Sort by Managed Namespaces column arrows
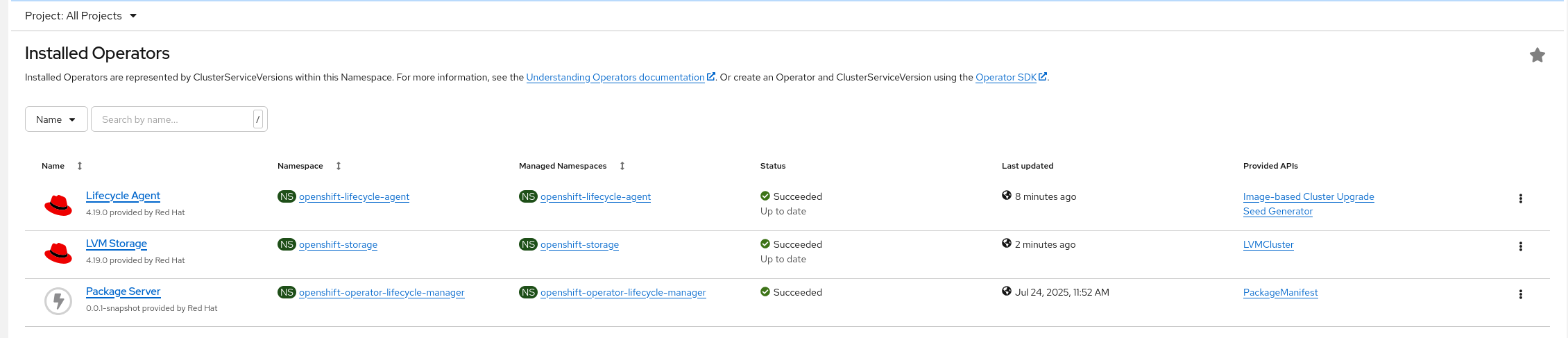Viewport: 1568px width, 338px height. pos(622,166)
